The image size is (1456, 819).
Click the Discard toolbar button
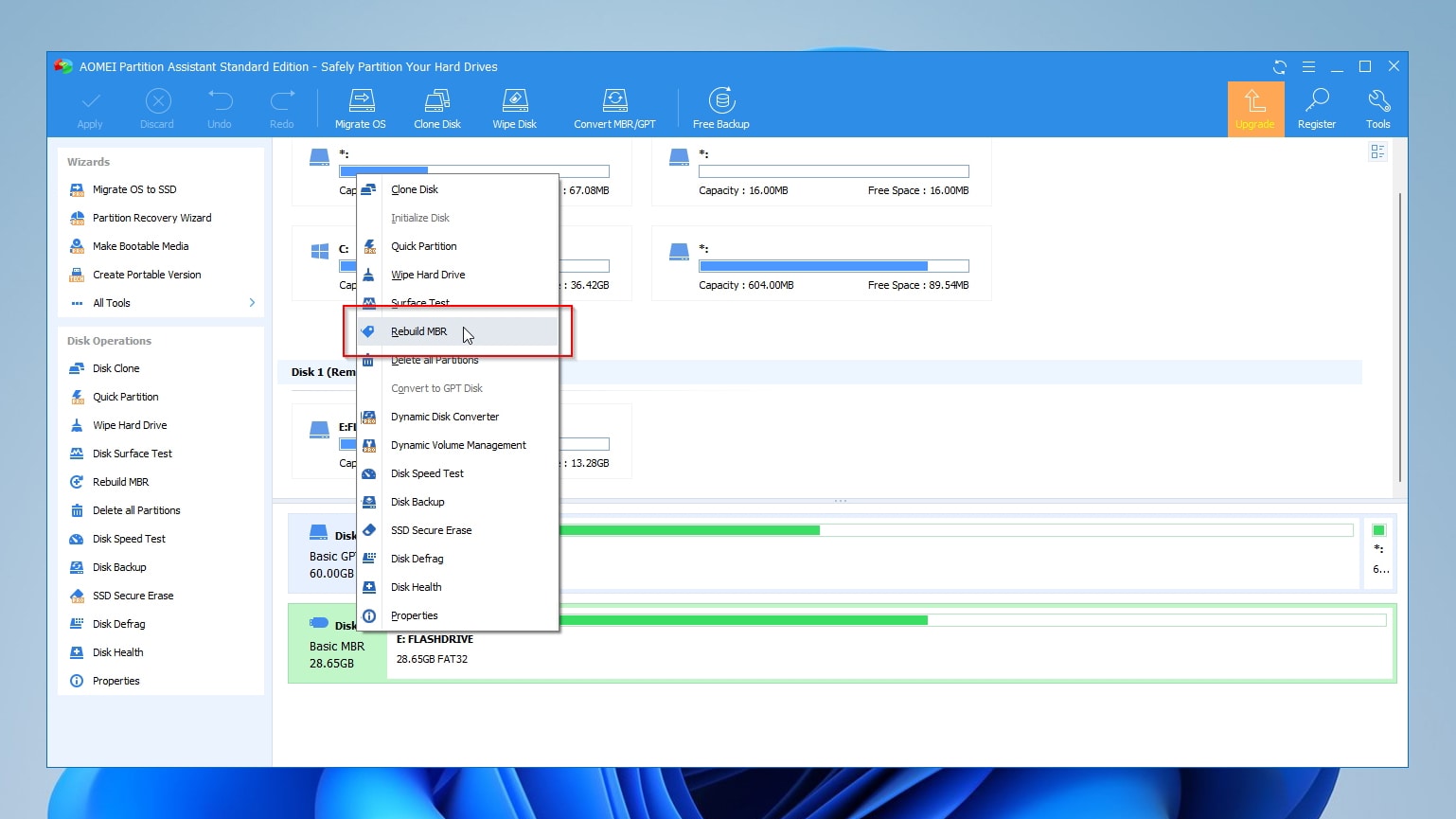click(157, 109)
